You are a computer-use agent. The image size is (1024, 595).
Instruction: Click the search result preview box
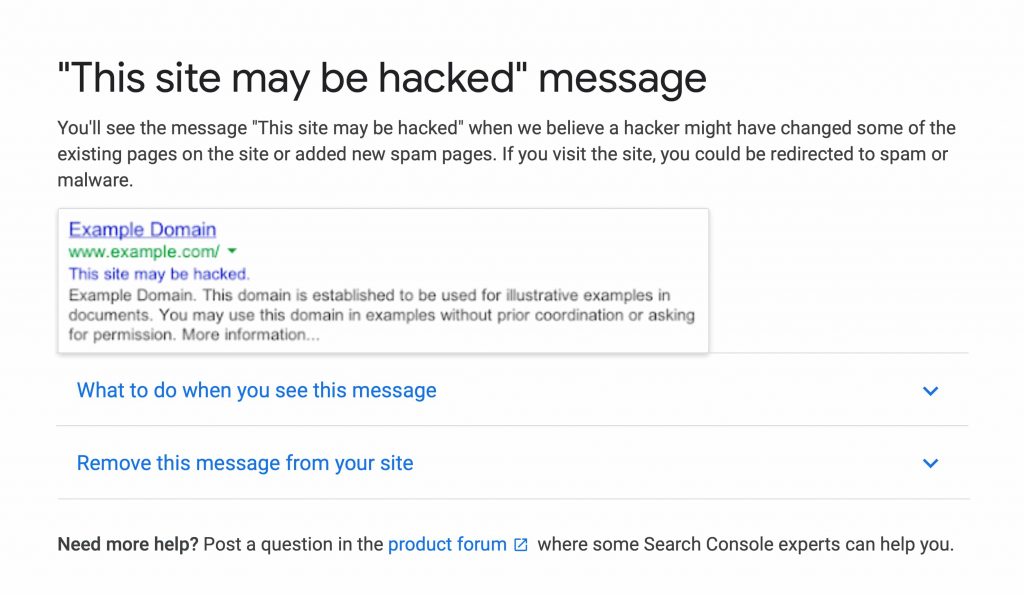(x=383, y=280)
